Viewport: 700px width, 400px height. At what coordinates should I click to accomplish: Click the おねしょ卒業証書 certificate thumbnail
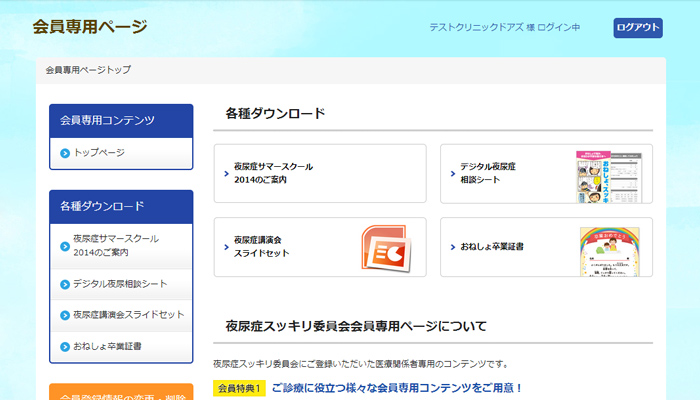(609, 250)
